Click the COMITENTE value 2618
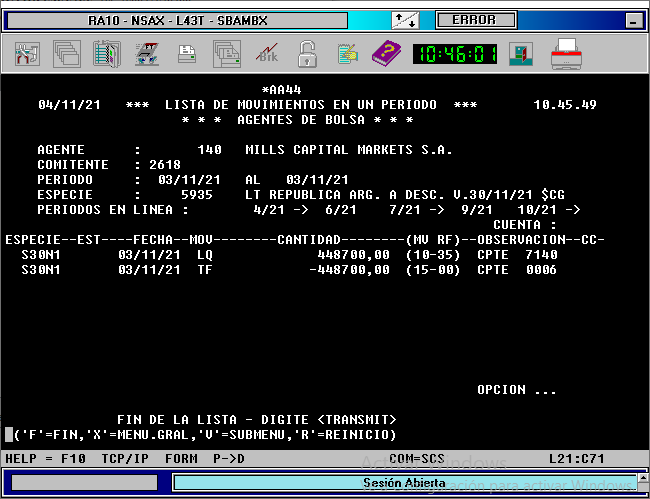The width and height of the screenshot is (650, 499). [165, 165]
